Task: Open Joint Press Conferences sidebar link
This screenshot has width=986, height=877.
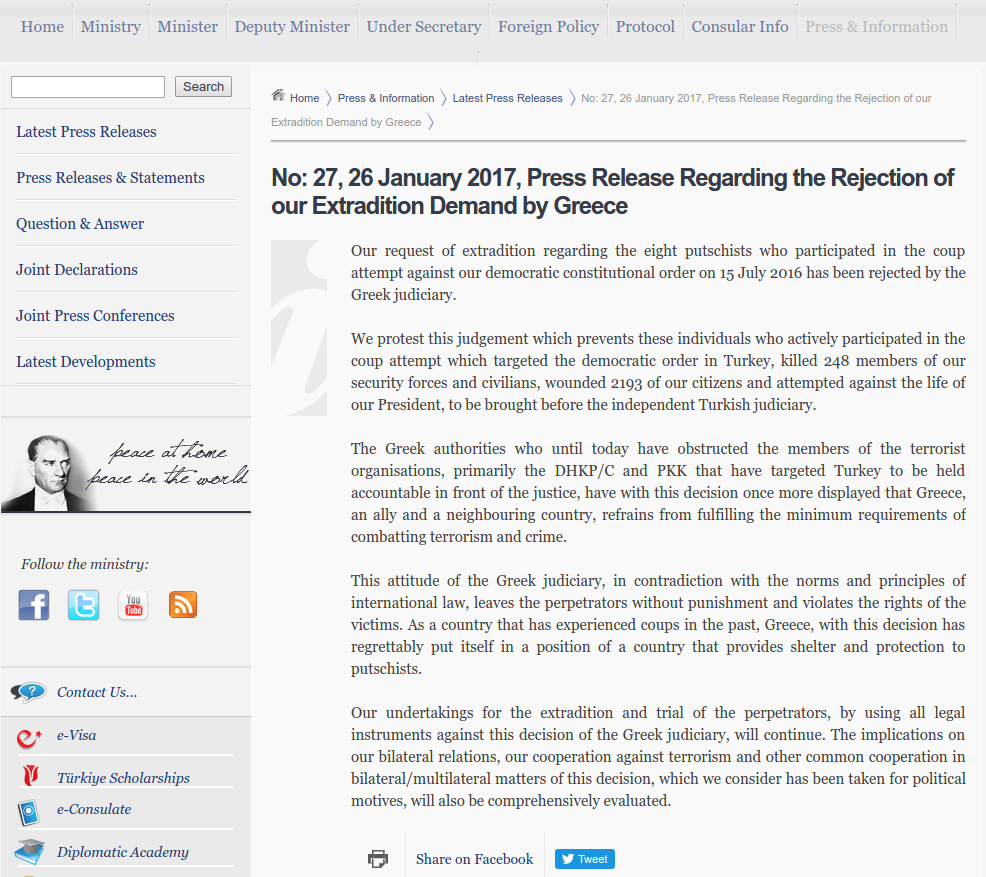Action: (x=95, y=316)
